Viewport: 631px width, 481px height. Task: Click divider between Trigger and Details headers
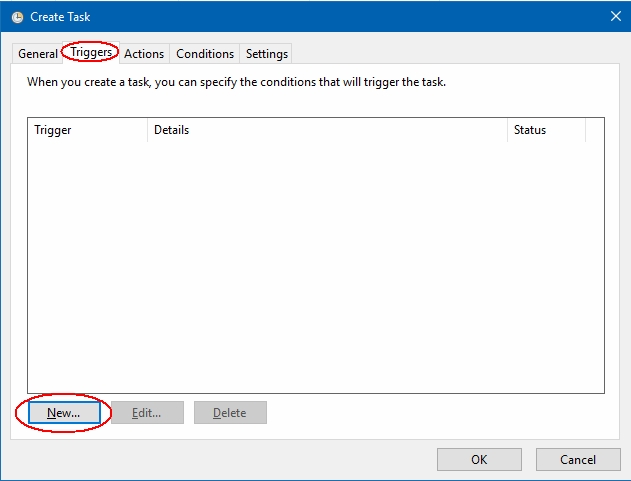(x=148, y=130)
